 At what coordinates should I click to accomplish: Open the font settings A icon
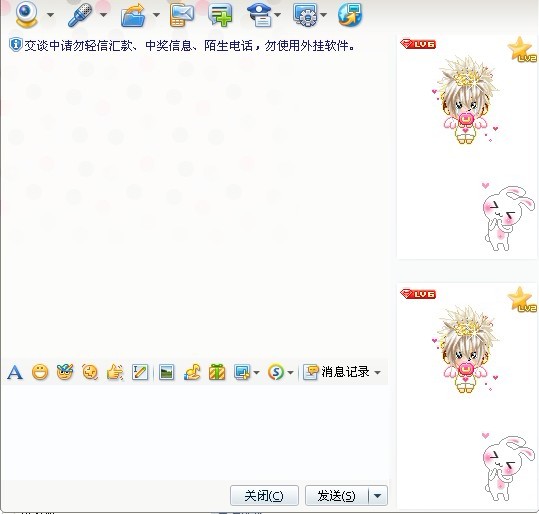coord(15,372)
